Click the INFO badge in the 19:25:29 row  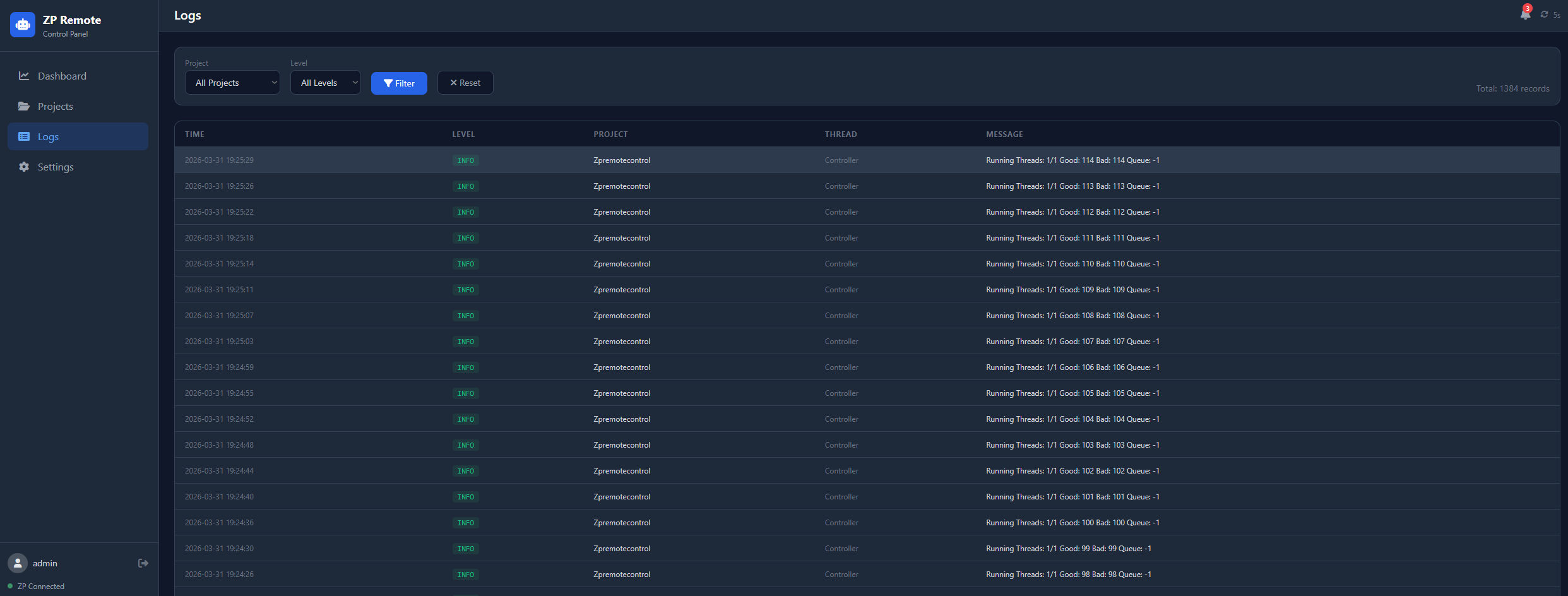pyautogui.click(x=465, y=160)
